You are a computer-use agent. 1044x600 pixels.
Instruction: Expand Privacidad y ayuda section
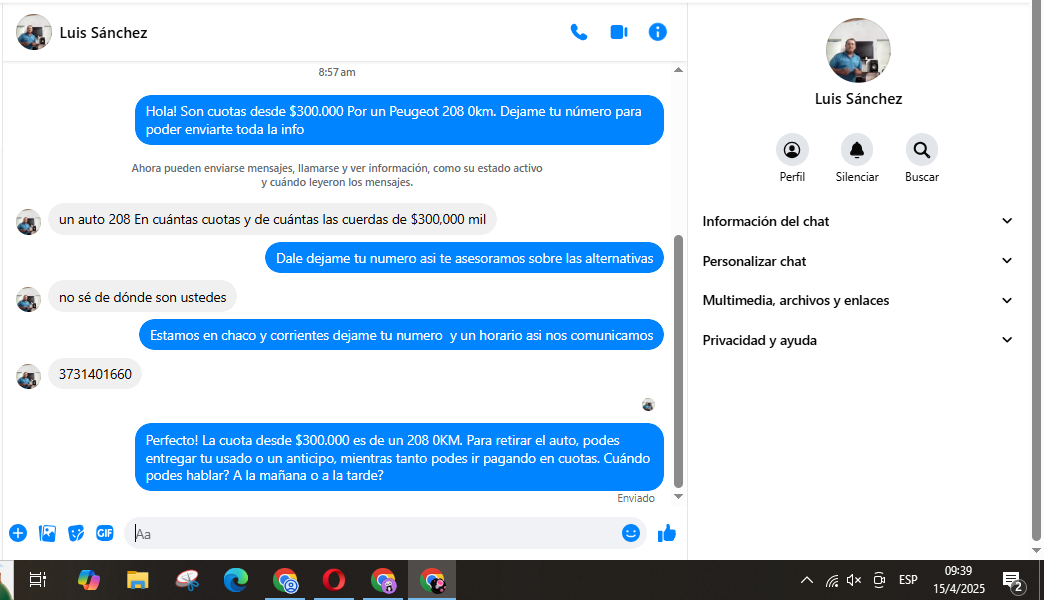[x=858, y=340]
